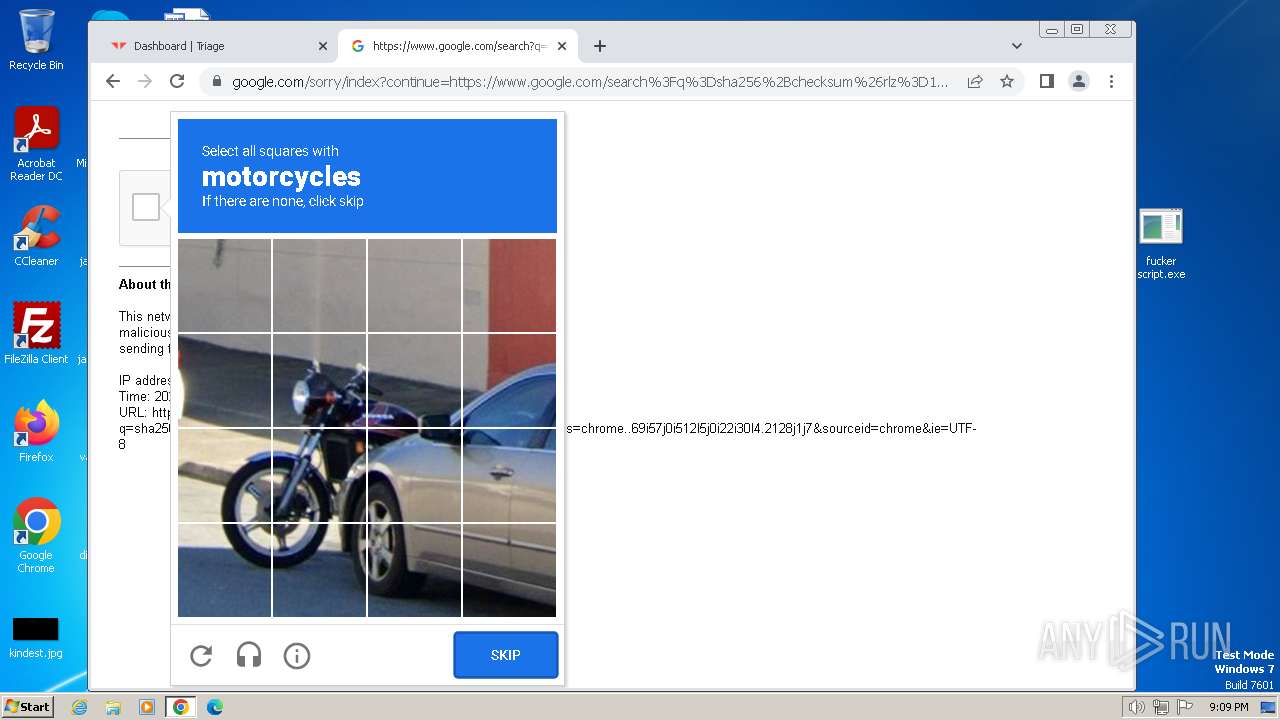
Task: View site information lock icon
Action: click(x=216, y=82)
